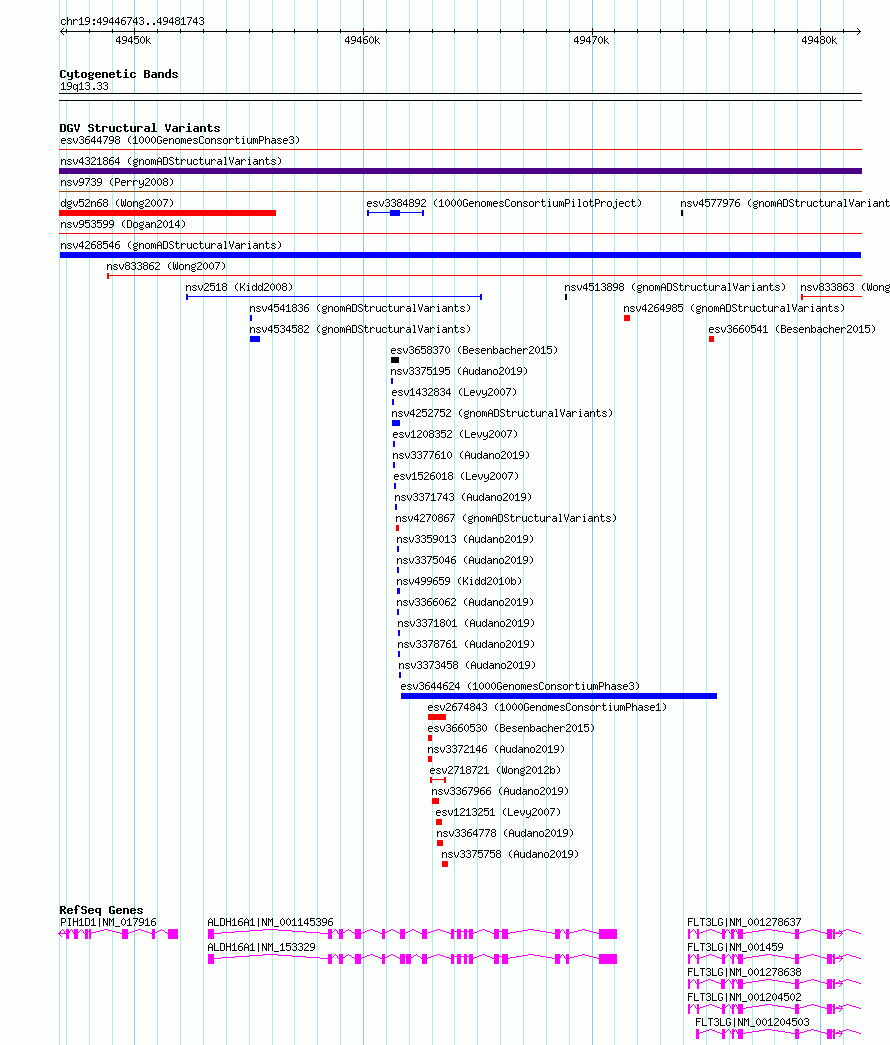890x1045 pixels.
Task: Select the purple nsv4321864 variant bar
Action: coord(461,171)
